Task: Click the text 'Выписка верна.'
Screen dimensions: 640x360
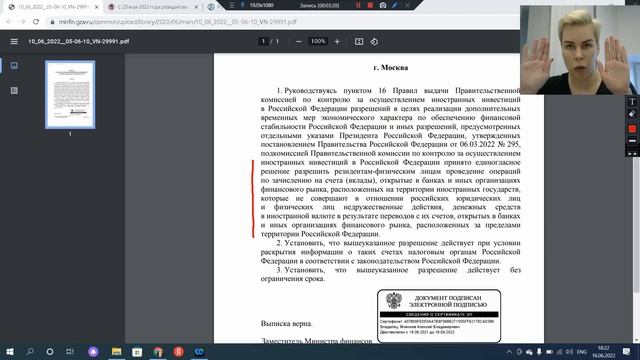Action: pos(287,324)
